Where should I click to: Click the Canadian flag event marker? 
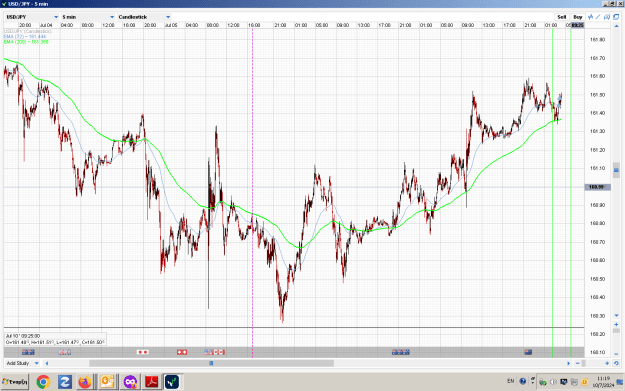click(x=219, y=352)
